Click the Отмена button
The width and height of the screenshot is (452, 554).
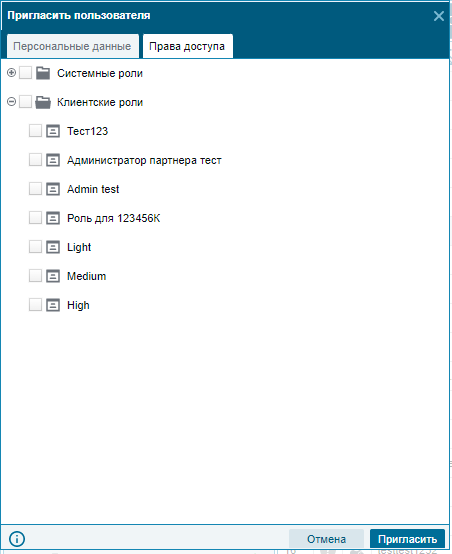(x=326, y=539)
